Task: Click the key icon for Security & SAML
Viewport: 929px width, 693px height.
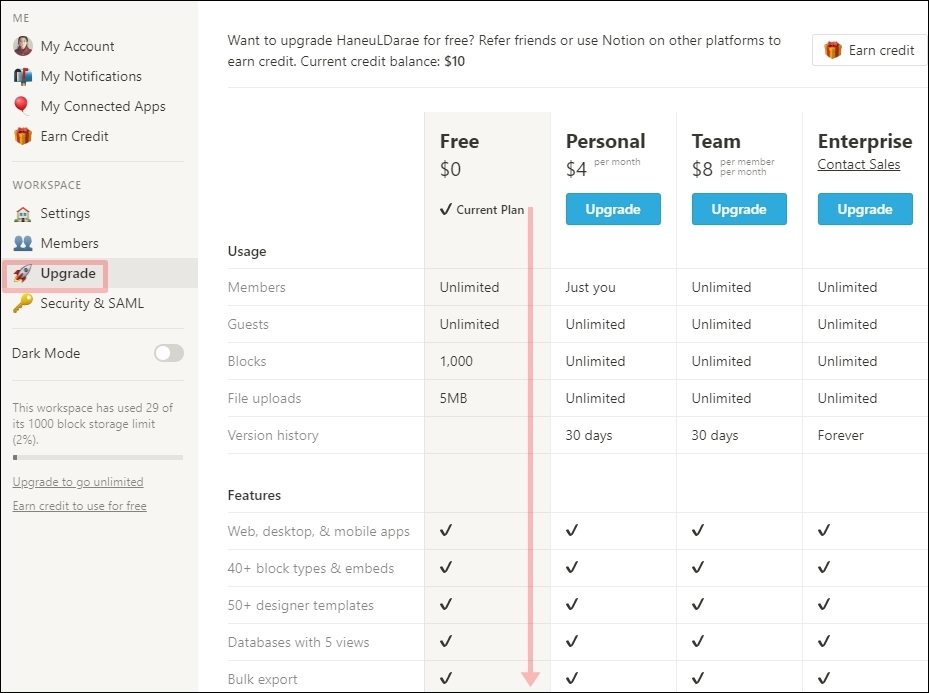Action: [x=23, y=303]
